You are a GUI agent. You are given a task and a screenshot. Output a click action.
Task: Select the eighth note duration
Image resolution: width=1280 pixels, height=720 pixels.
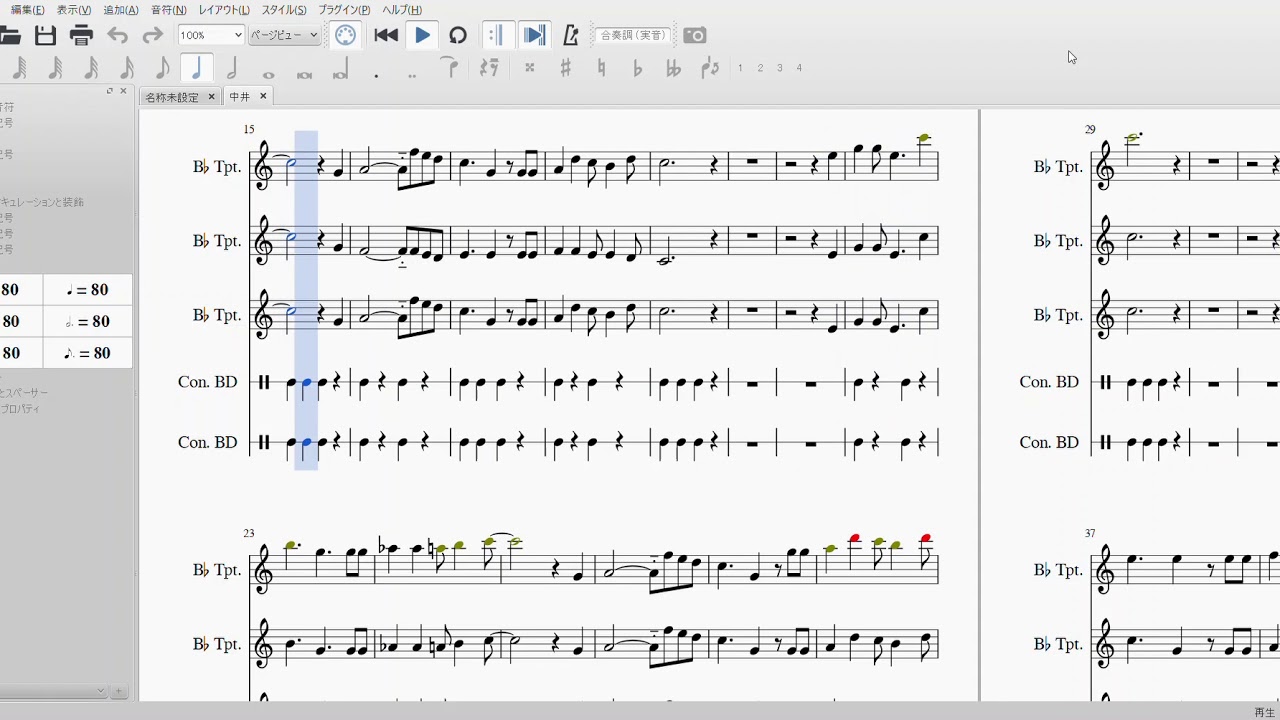tap(162, 69)
